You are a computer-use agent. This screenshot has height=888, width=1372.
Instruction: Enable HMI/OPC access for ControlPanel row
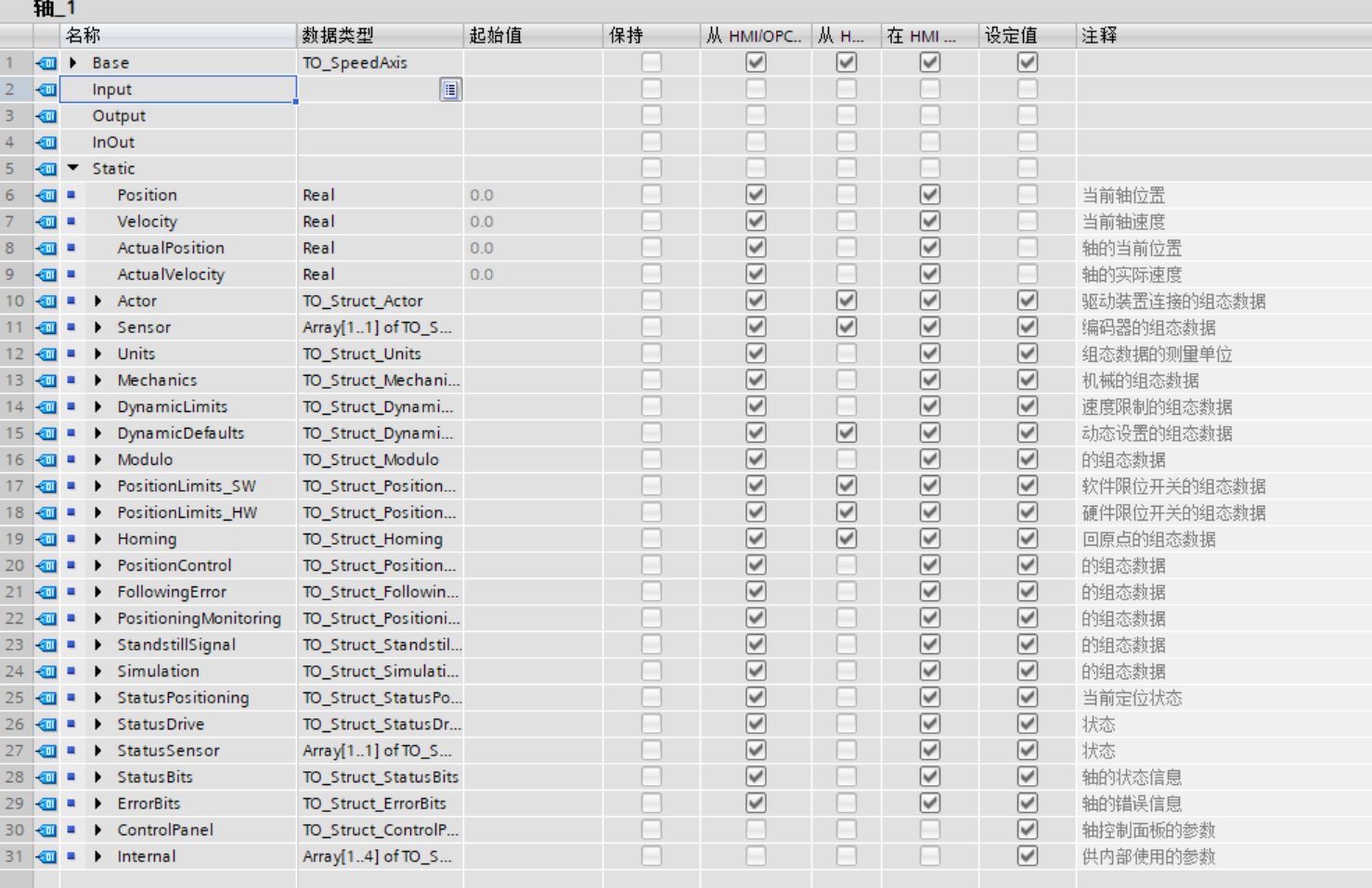756,830
